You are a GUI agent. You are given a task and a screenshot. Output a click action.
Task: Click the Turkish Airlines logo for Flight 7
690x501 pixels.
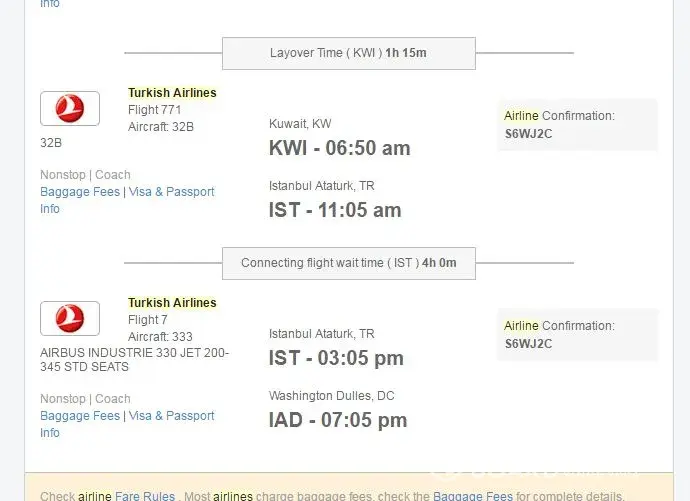[x=70, y=318]
